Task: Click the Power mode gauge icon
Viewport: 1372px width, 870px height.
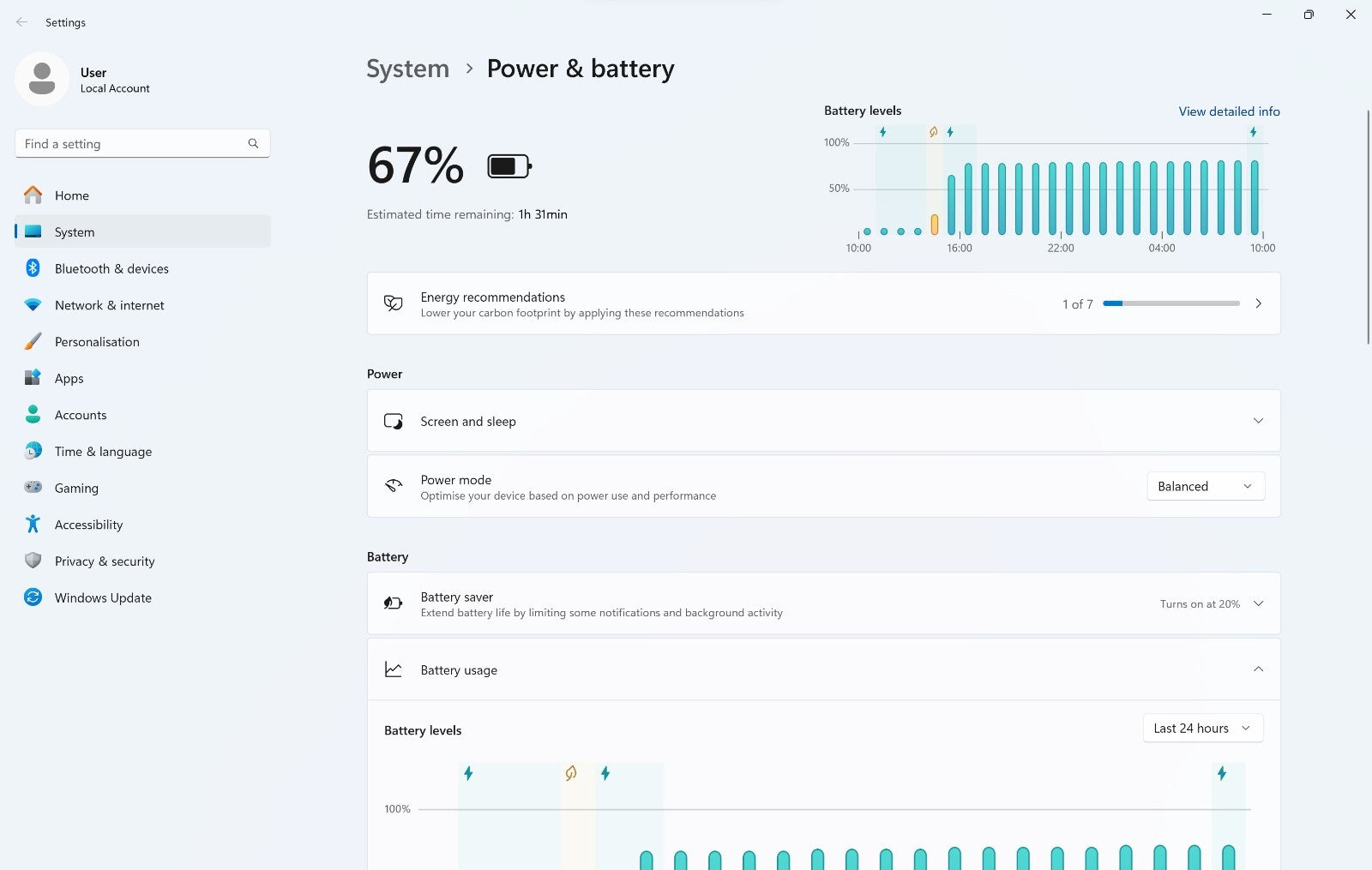Action: coord(394,486)
